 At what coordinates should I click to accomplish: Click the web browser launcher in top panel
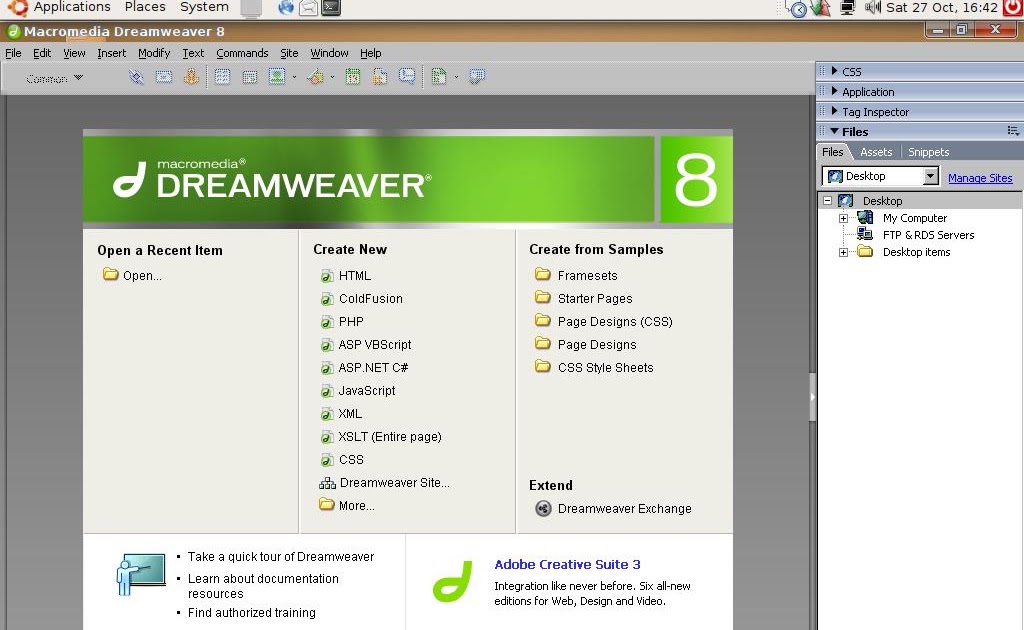point(285,8)
